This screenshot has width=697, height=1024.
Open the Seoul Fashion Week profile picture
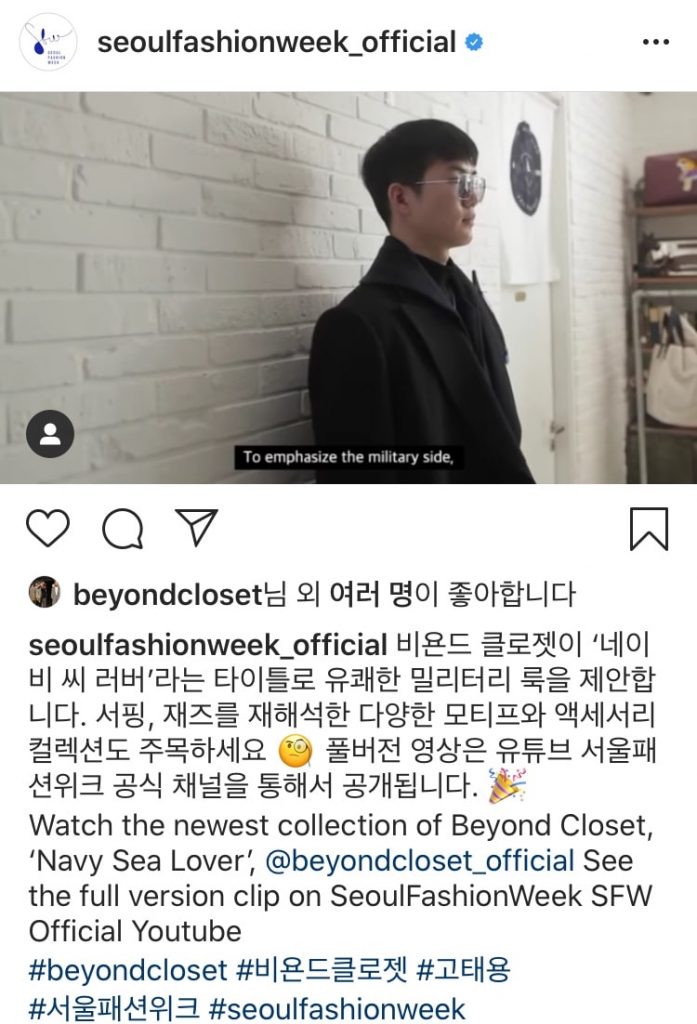pyautogui.click(x=48, y=42)
